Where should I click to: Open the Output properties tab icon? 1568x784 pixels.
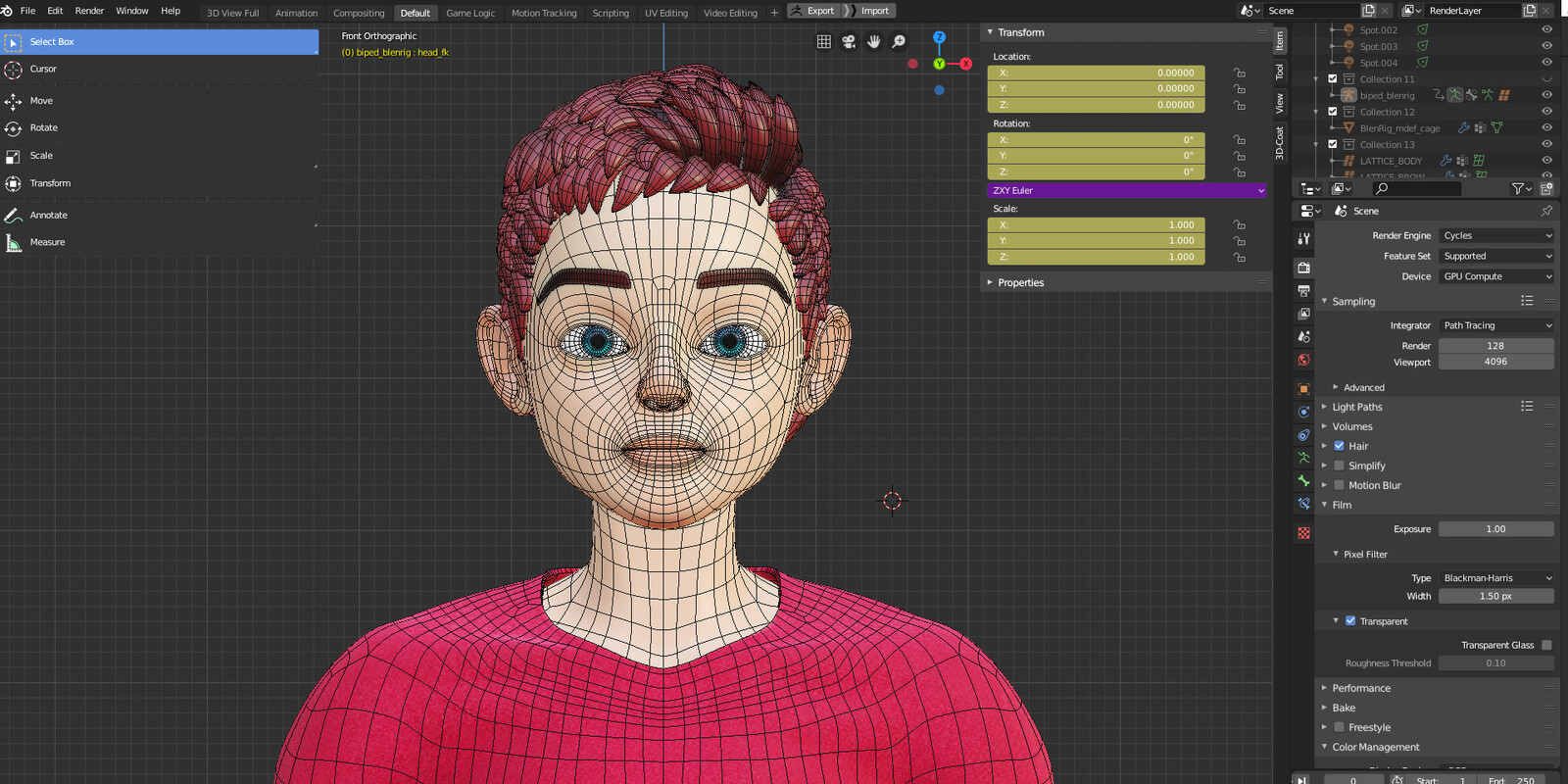[x=1303, y=290]
